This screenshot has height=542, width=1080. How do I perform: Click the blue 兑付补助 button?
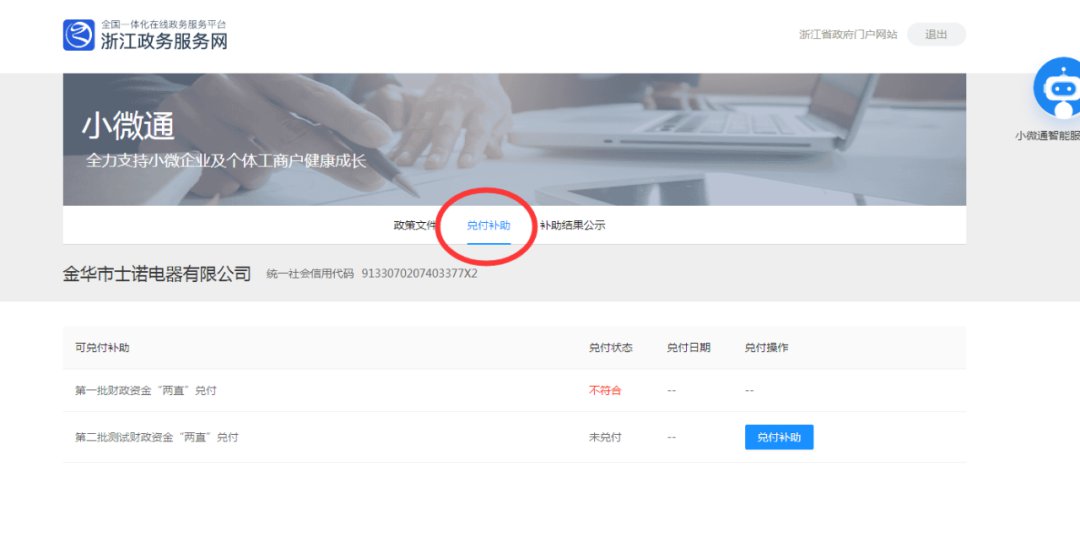tap(779, 437)
